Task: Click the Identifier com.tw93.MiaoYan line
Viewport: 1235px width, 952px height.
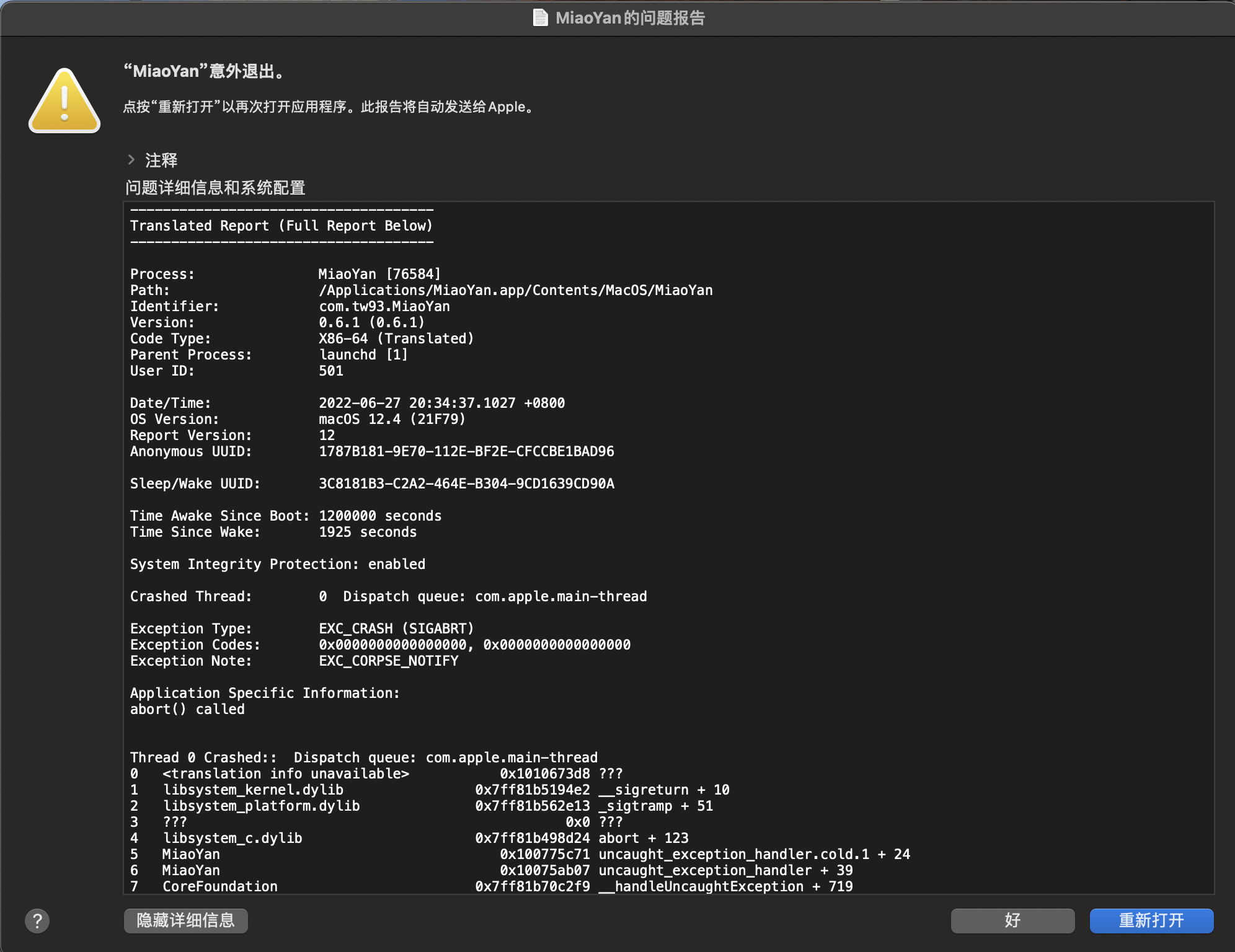Action: [290, 306]
